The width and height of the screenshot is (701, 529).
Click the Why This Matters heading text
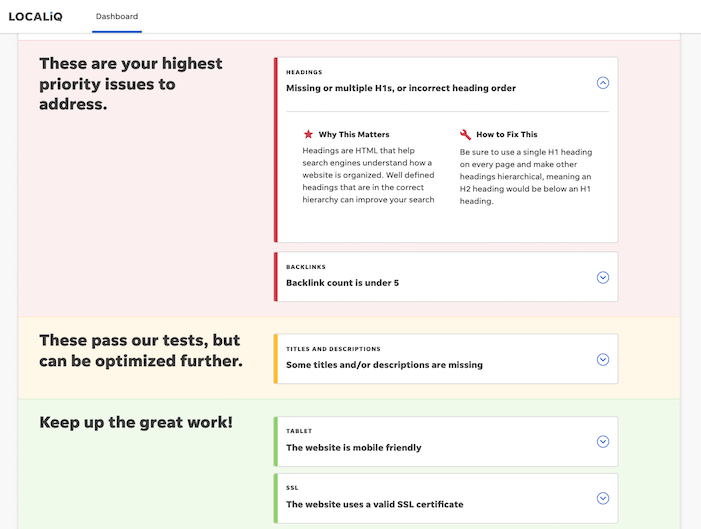pos(354,135)
